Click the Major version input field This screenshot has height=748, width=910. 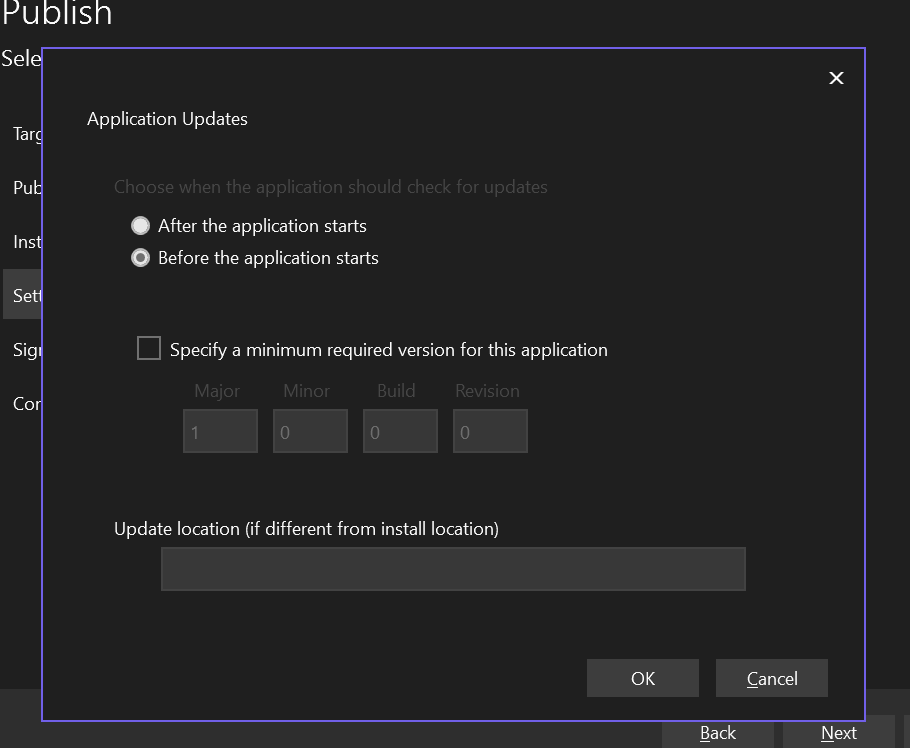[219, 430]
